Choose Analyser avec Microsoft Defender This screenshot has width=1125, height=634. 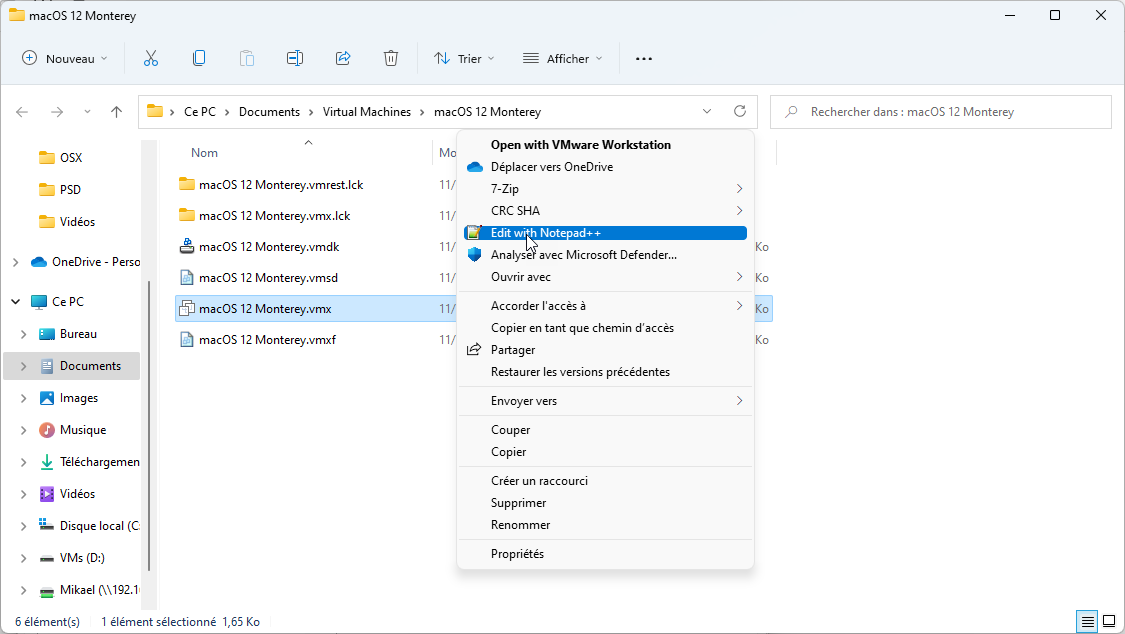click(606, 255)
